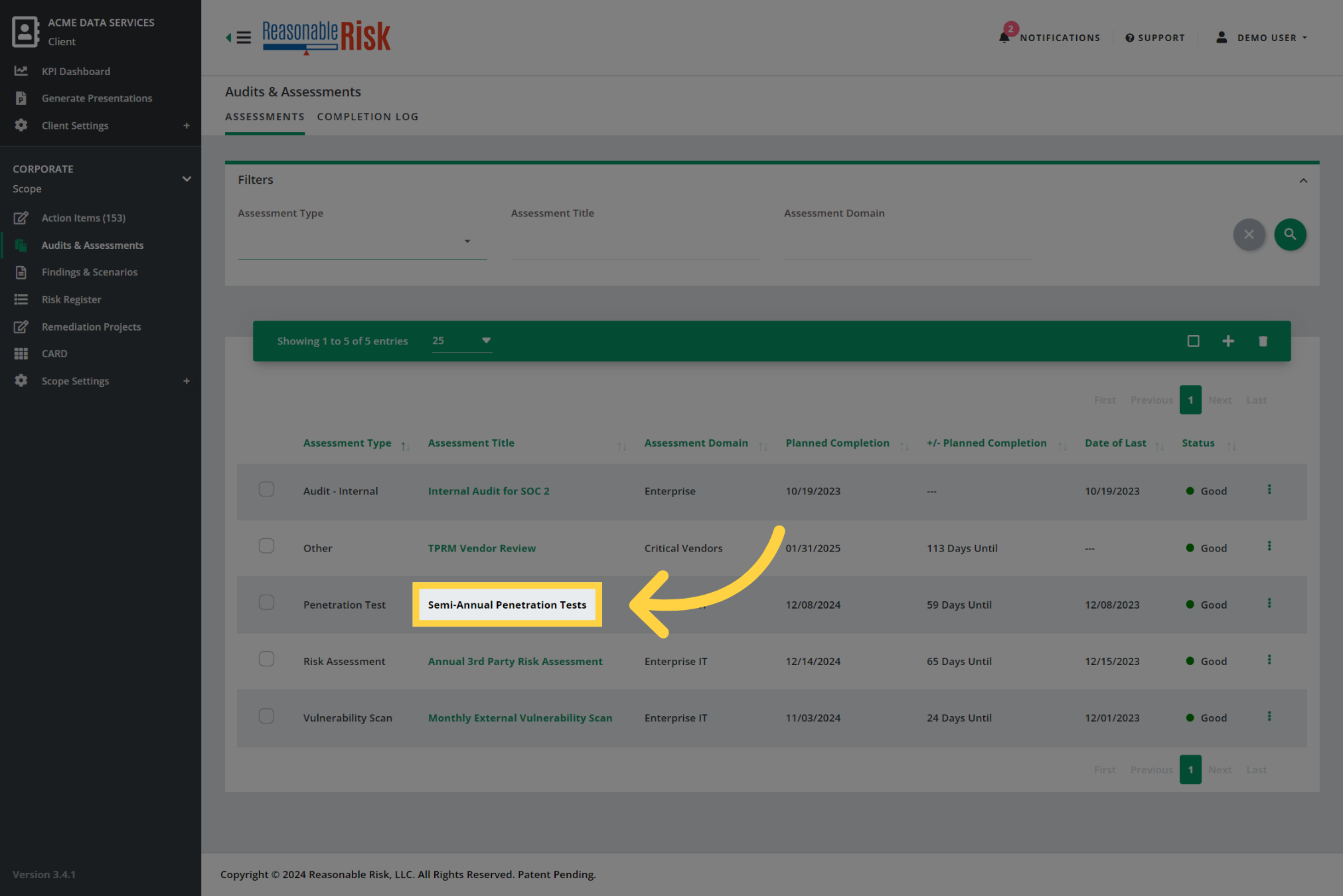1343x896 pixels.
Task: Click the Assessment Domain filter field
Action: [x=908, y=242]
